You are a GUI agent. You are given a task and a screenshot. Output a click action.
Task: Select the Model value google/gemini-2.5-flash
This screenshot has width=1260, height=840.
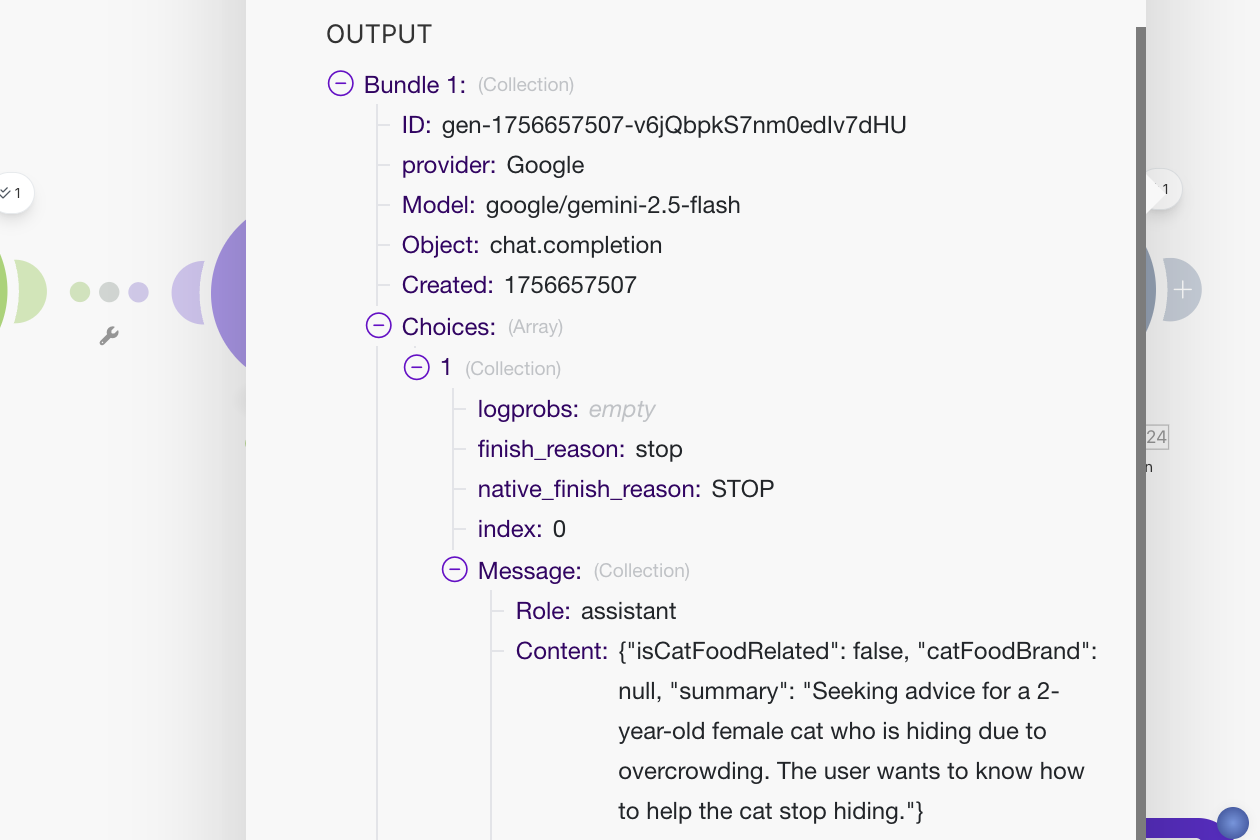pos(613,205)
